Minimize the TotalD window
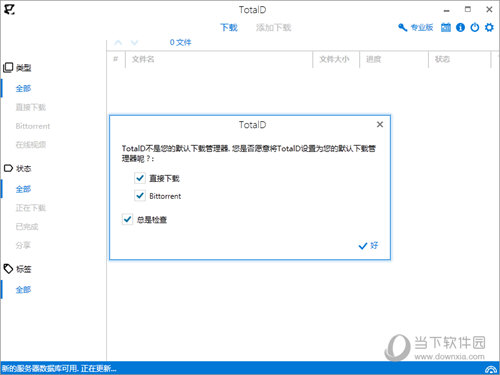The height and width of the screenshot is (375, 500). pos(447,10)
